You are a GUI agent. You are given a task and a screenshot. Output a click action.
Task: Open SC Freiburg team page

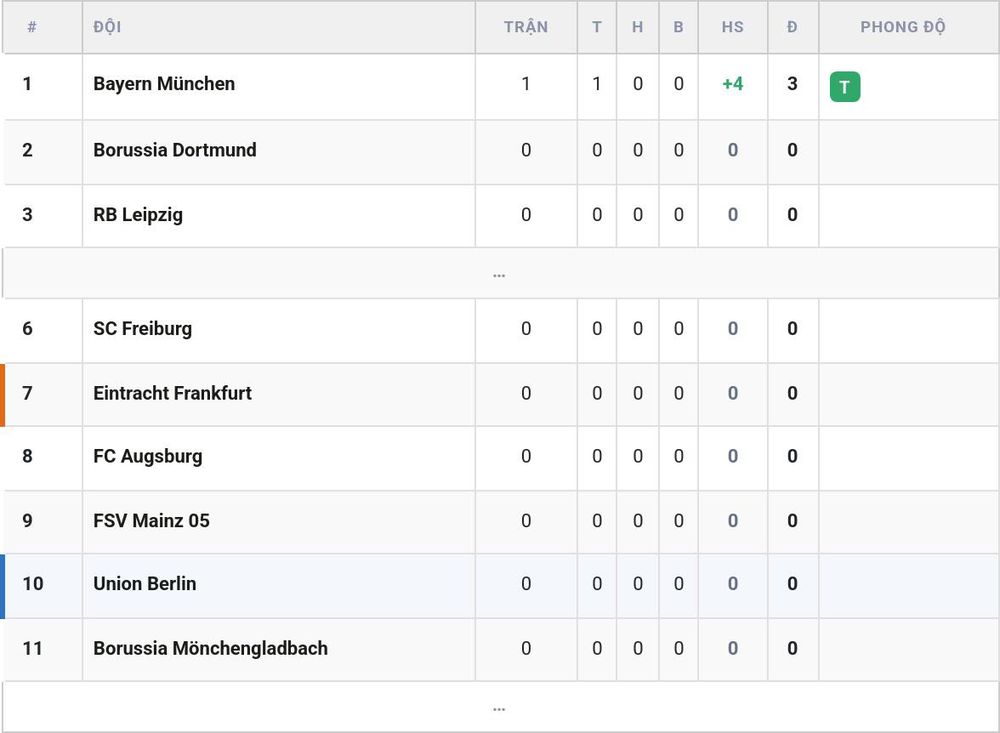pos(142,329)
